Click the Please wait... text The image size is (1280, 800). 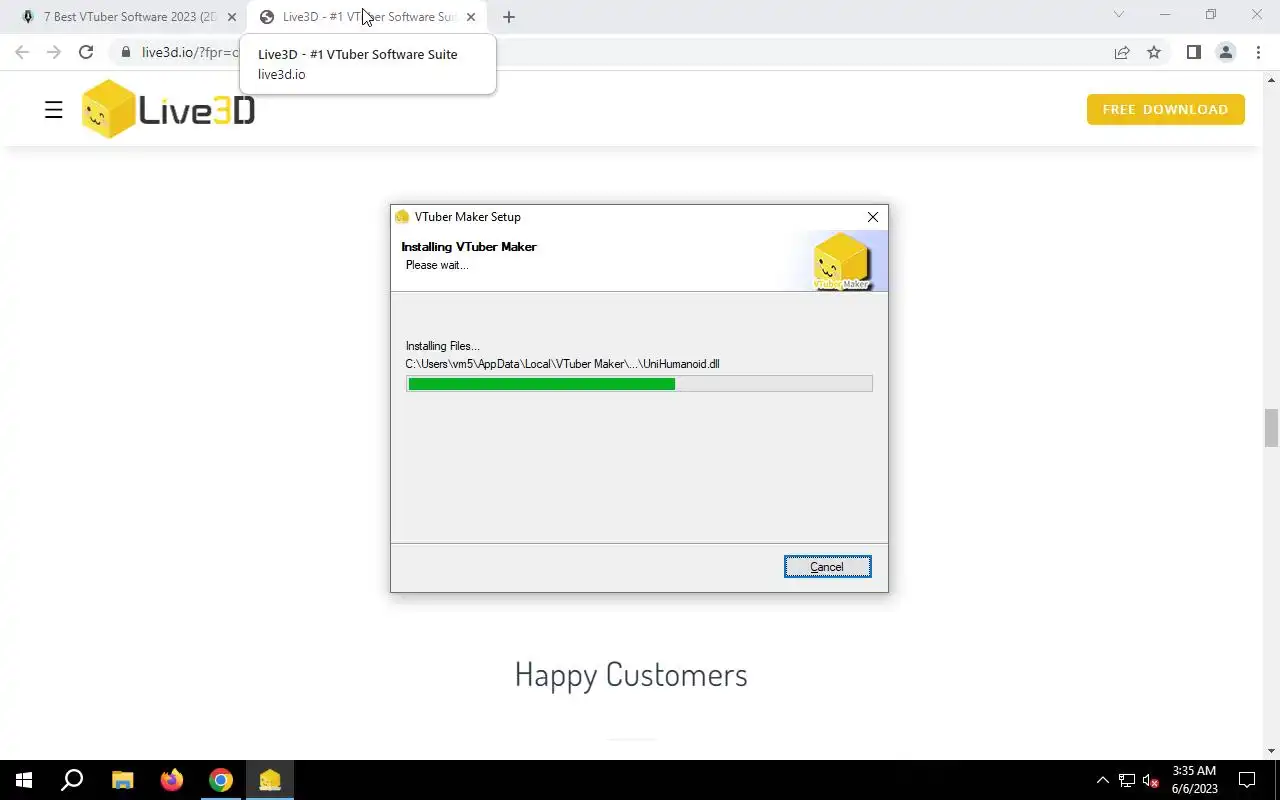(x=437, y=265)
